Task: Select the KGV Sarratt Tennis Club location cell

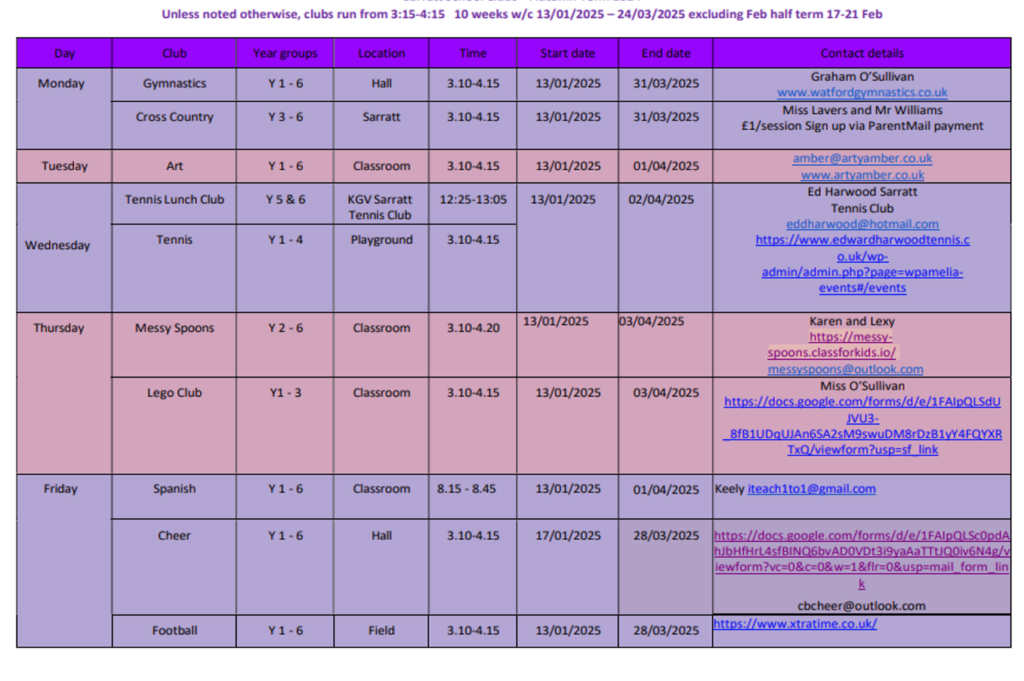Action: pos(381,207)
